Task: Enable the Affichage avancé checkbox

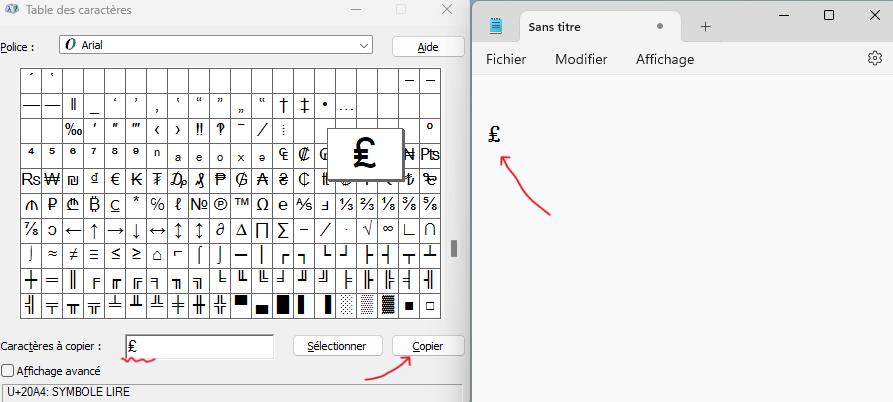Action: pos(8,371)
